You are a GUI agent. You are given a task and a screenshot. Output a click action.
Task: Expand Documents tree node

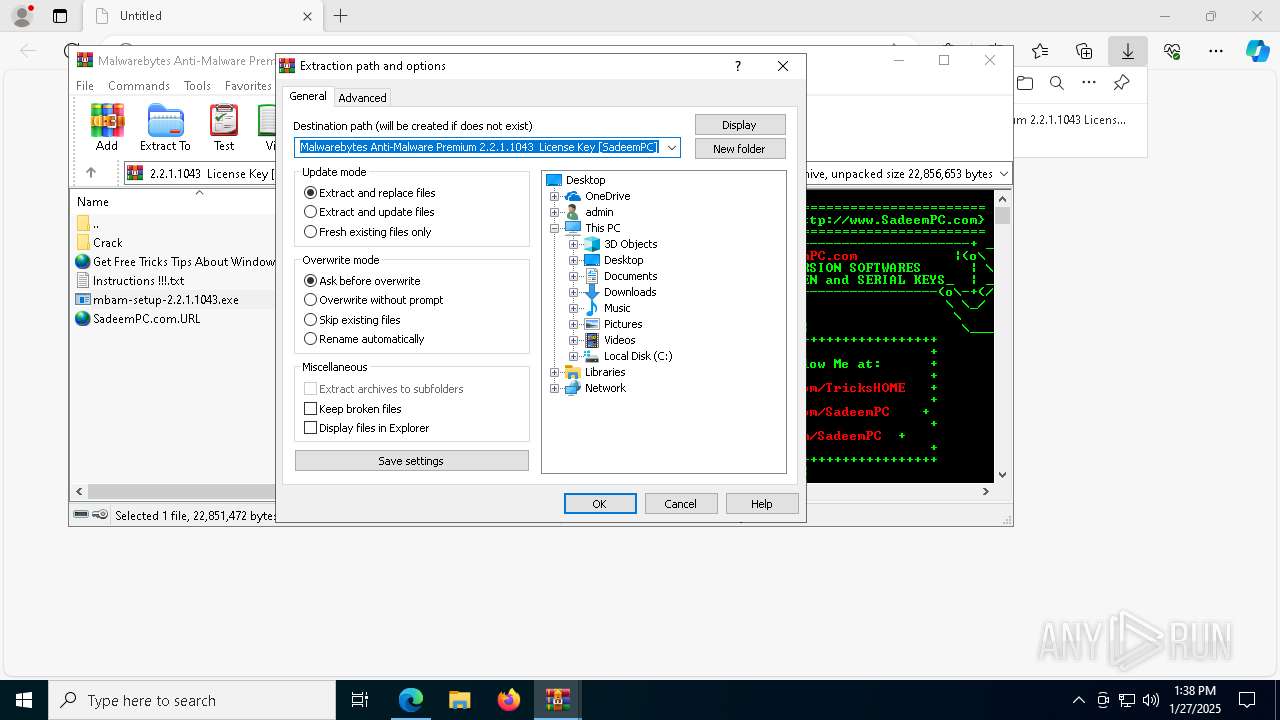pos(574,276)
